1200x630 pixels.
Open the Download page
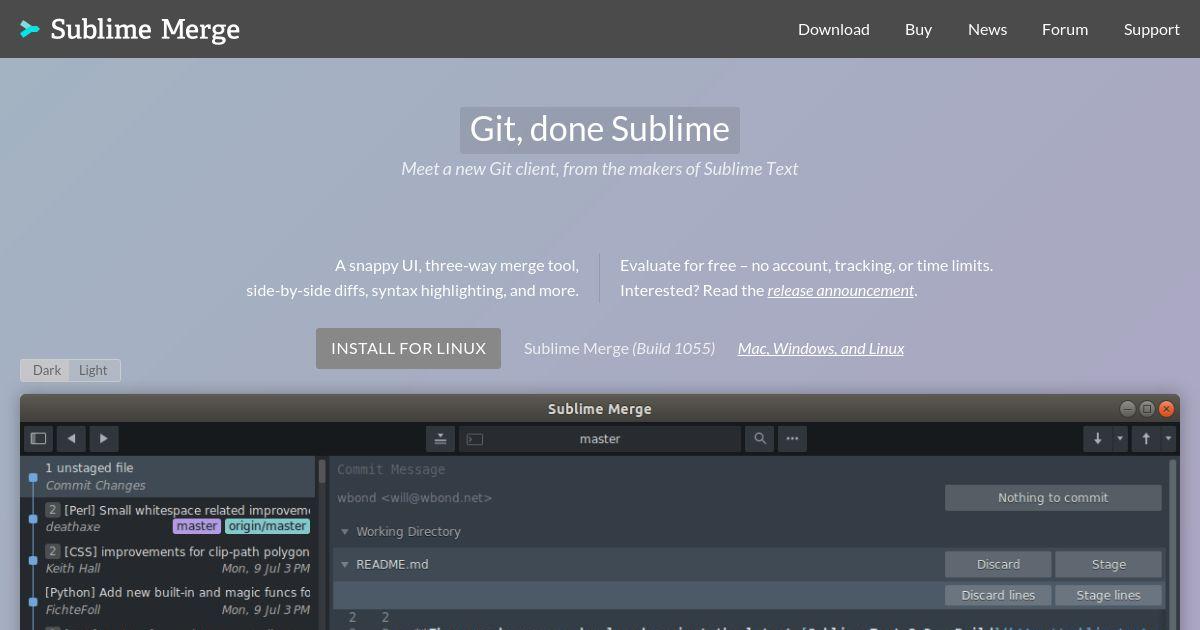pyautogui.click(x=834, y=29)
